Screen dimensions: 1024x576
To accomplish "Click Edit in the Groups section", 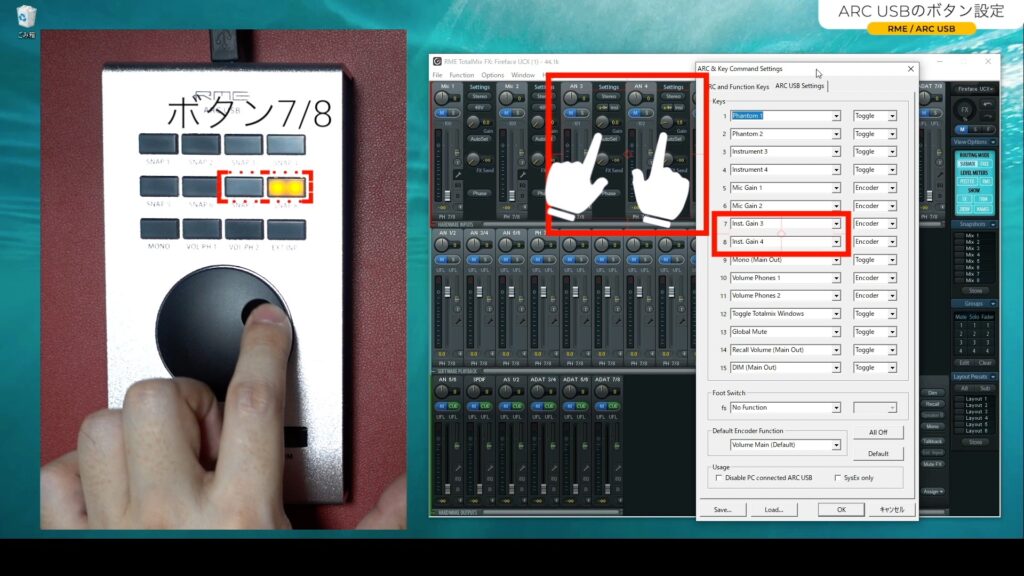I will click(964, 363).
